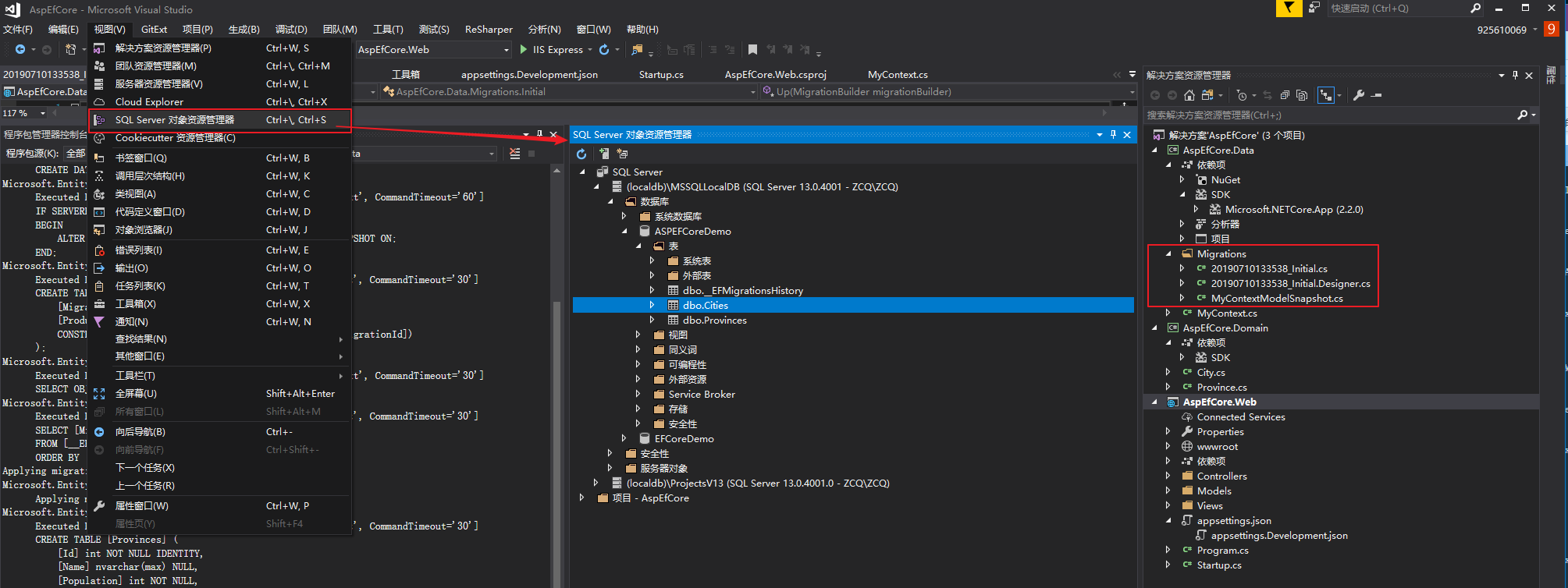This screenshot has width=1568, height=588.
Task: Select 20190710133538_Initial.cs file
Action: [1269, 268]
